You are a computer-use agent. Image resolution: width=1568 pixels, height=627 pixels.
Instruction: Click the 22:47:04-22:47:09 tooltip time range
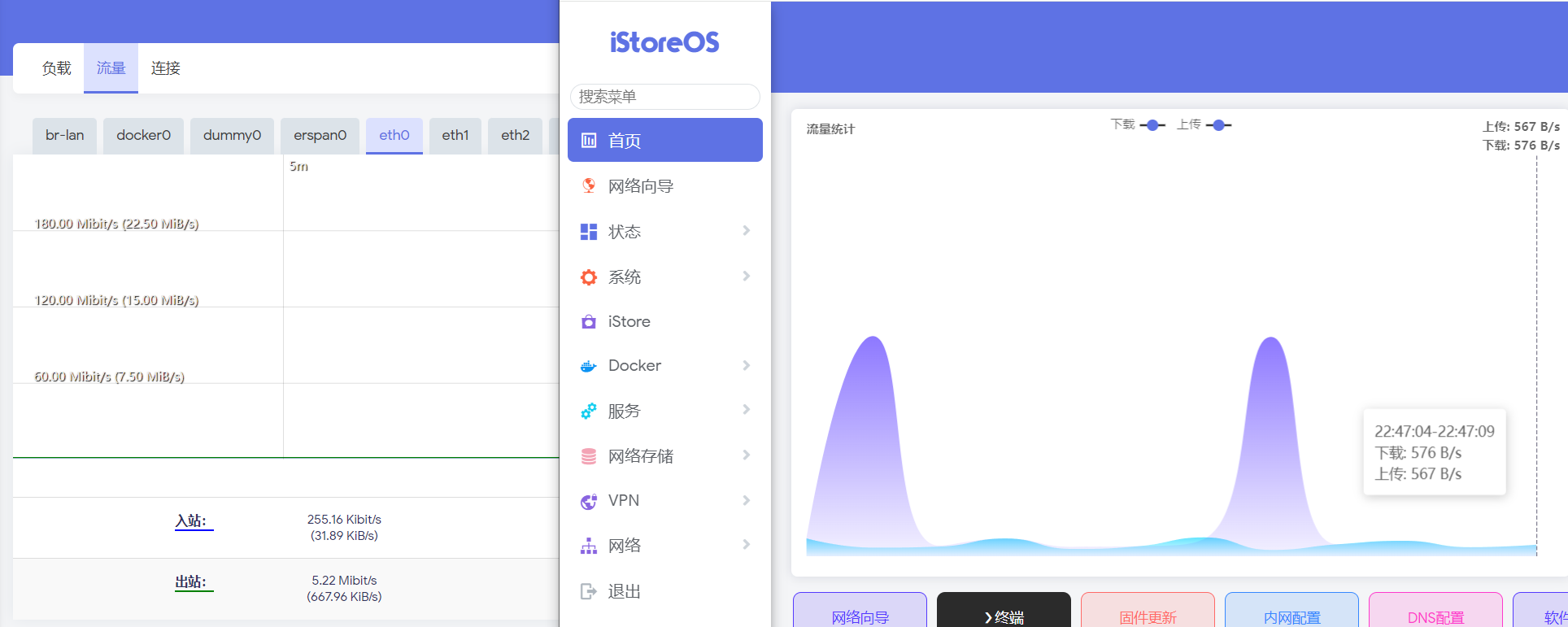pyautogui.click(x=1435, y=432)
